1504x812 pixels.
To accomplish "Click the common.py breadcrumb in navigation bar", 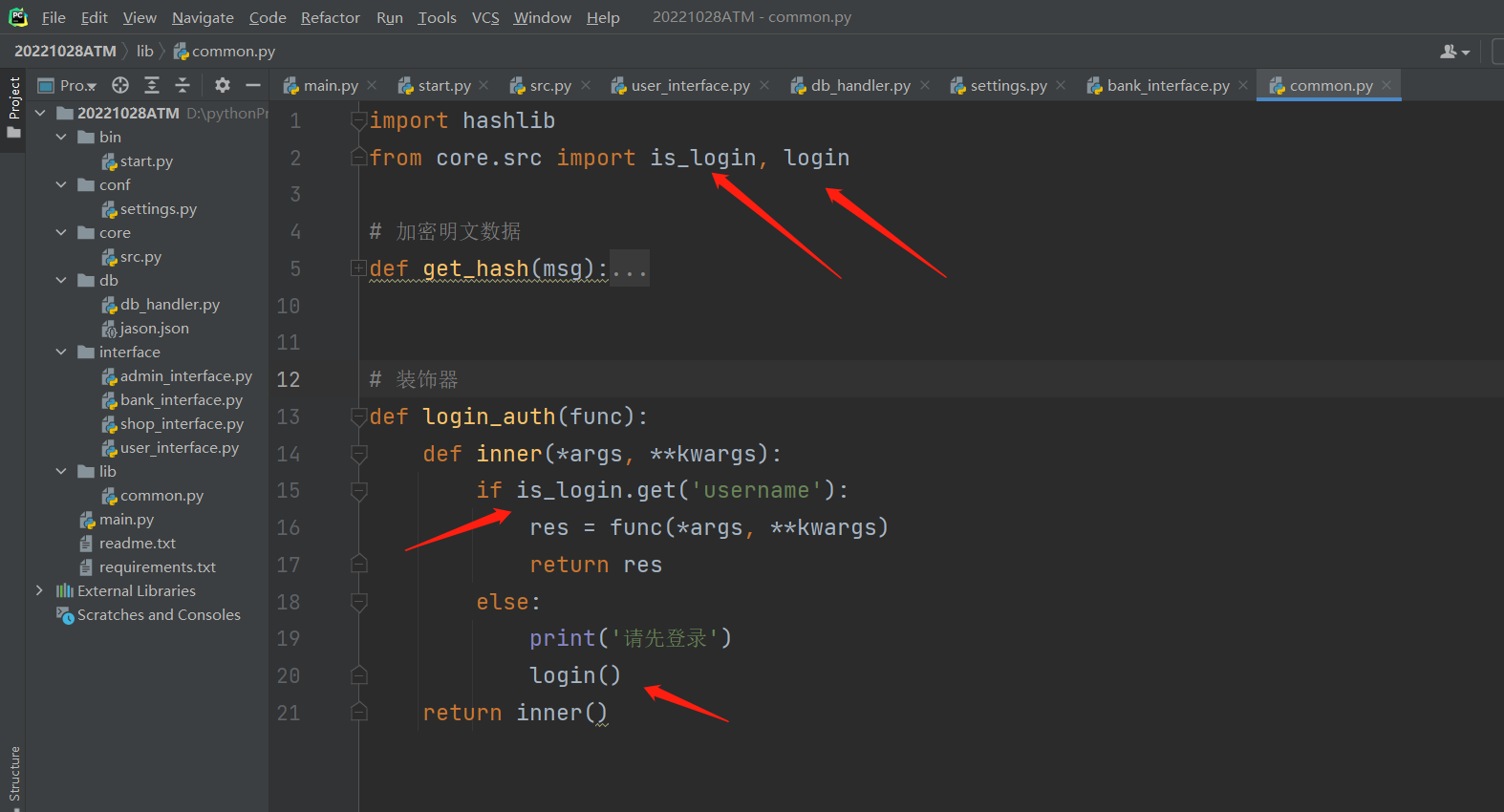I will click(x=225, y=52).
